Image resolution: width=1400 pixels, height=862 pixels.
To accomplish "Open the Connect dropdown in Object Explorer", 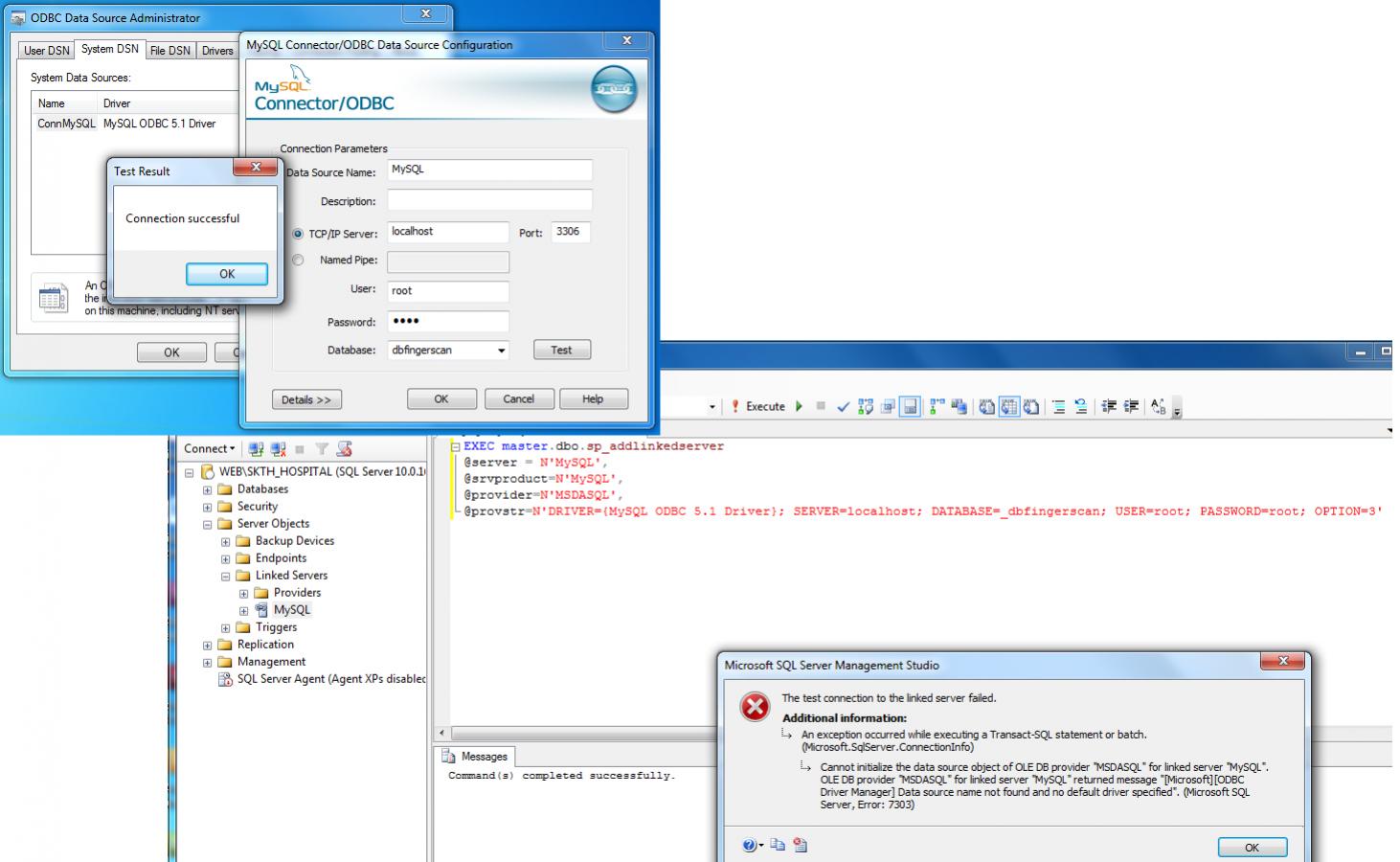I will [x=209, y=448].
